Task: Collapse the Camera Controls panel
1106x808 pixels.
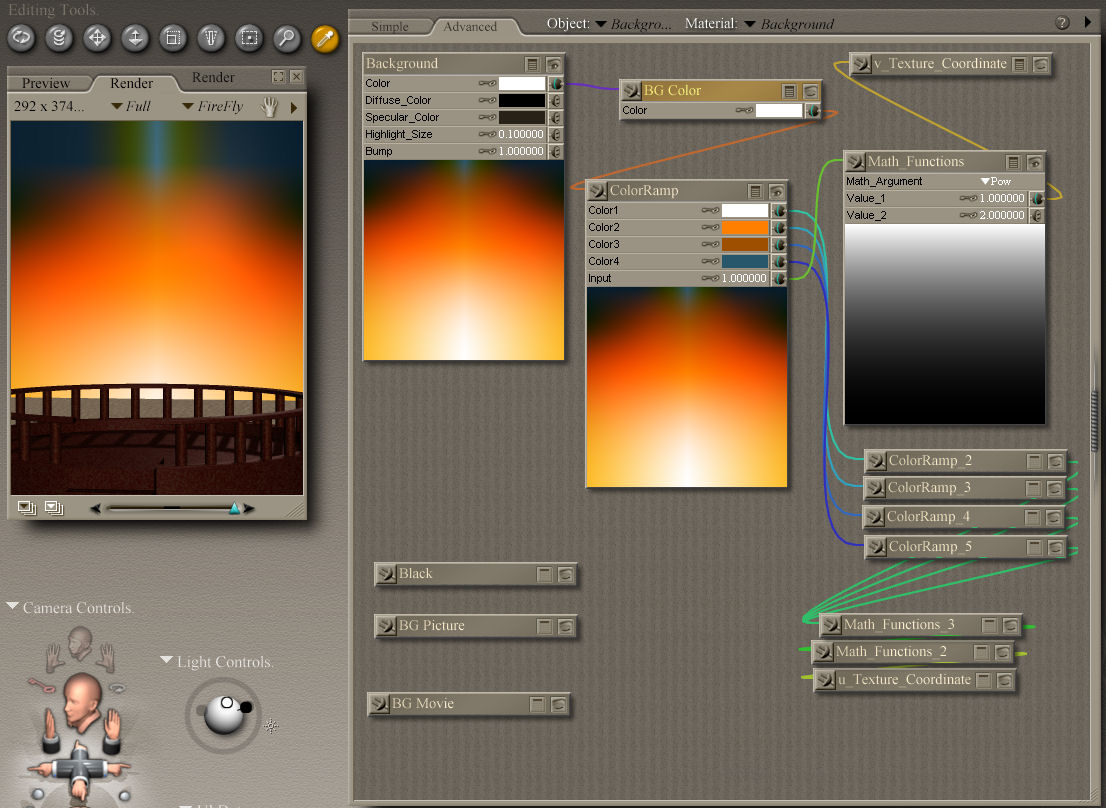Action: point(13,607)
